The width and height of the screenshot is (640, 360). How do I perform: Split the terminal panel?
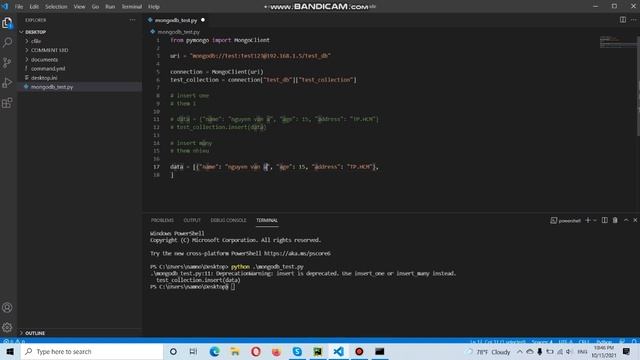[604, 220]
